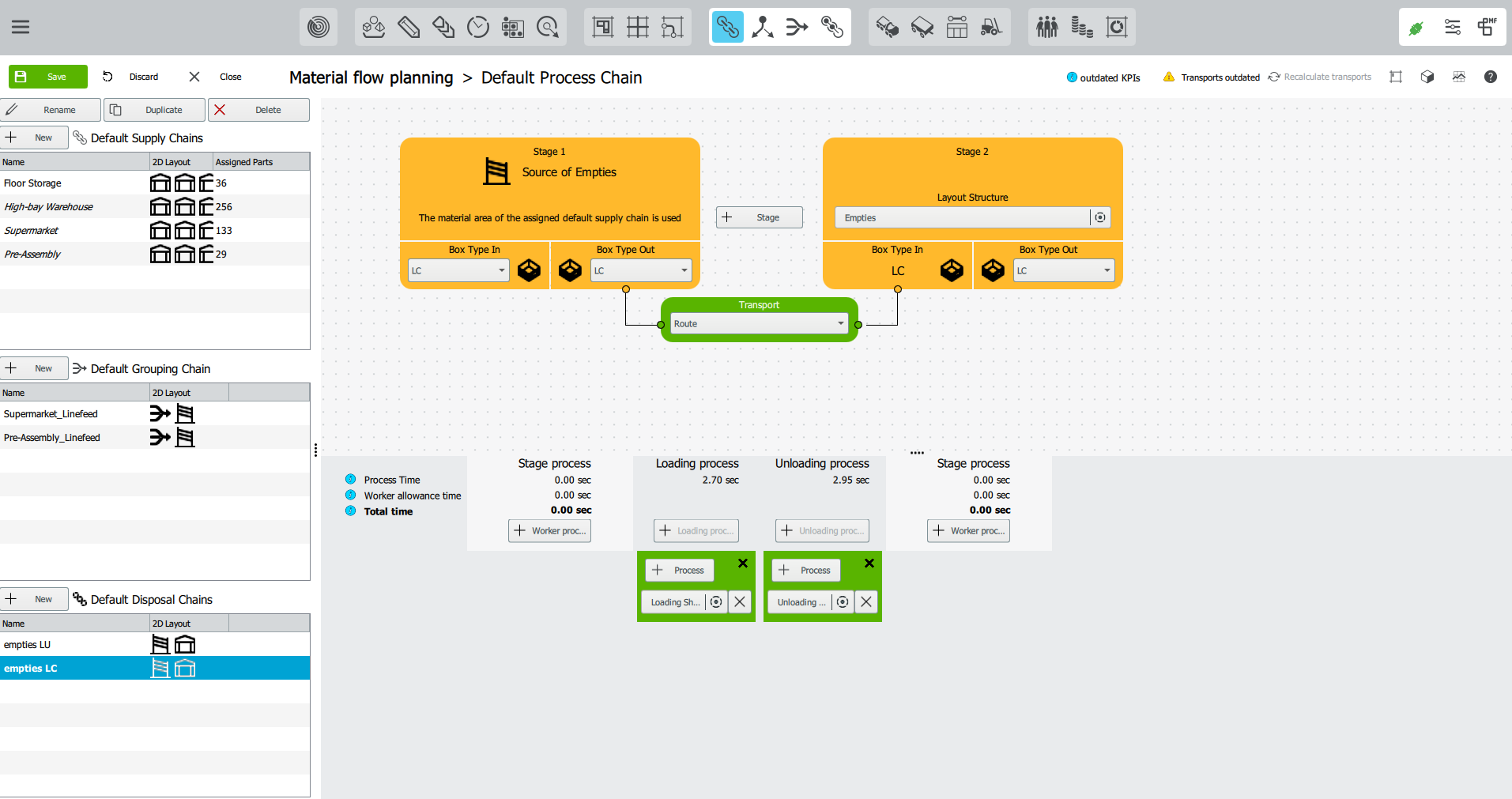Add Worker process under first Stage process
The height and width of the screenshot is (799, 1512).
click(550, 530)
